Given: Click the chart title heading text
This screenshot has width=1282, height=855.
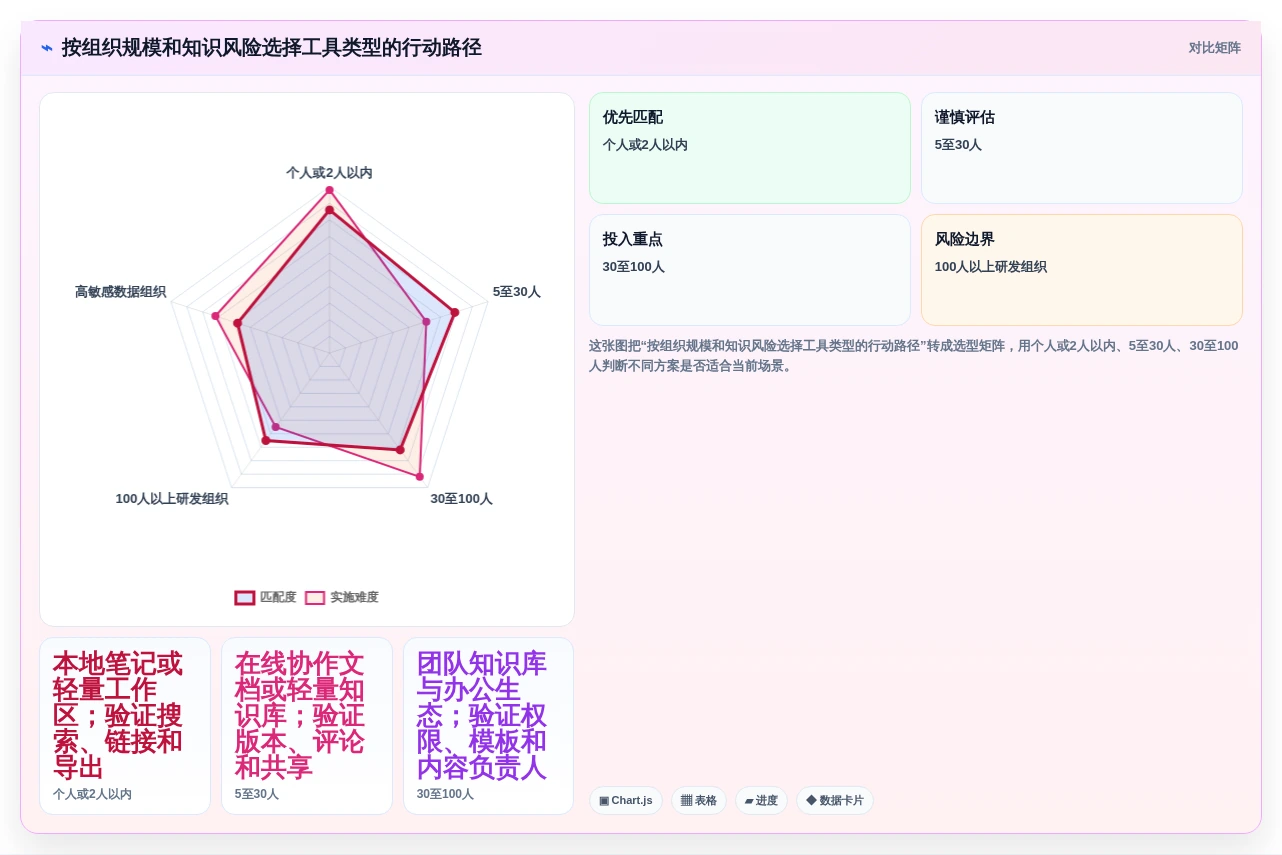Looking at the screenshot, I should click(x=271, y=48).
